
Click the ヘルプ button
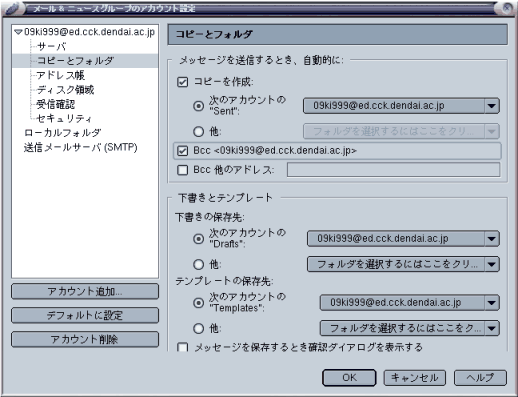pos(480,378)
